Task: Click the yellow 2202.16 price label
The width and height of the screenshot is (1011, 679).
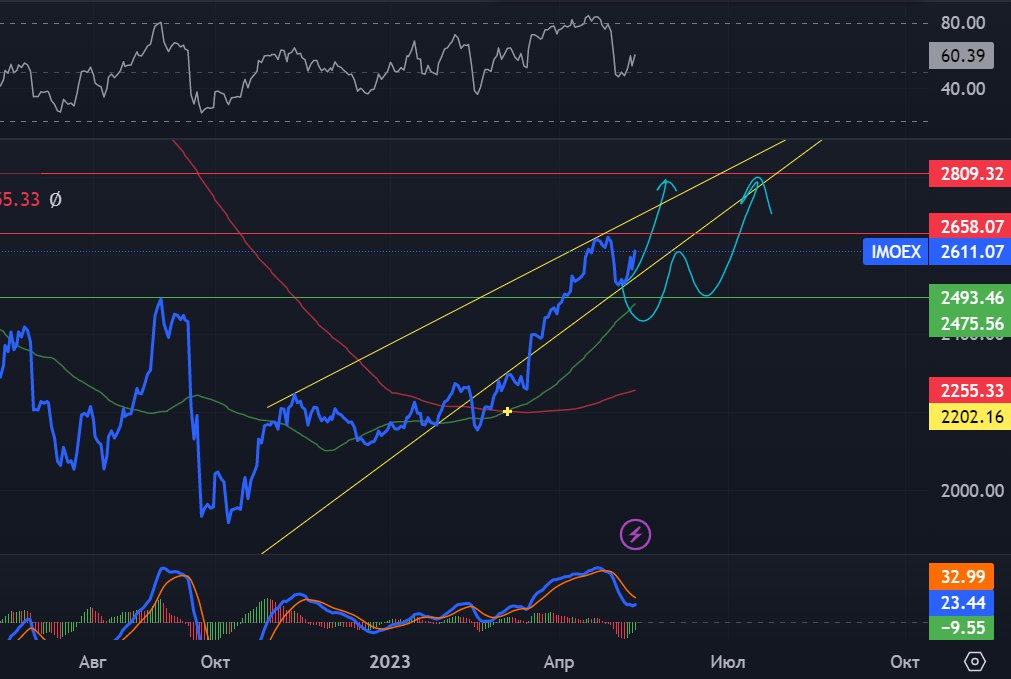Action: 966,417
